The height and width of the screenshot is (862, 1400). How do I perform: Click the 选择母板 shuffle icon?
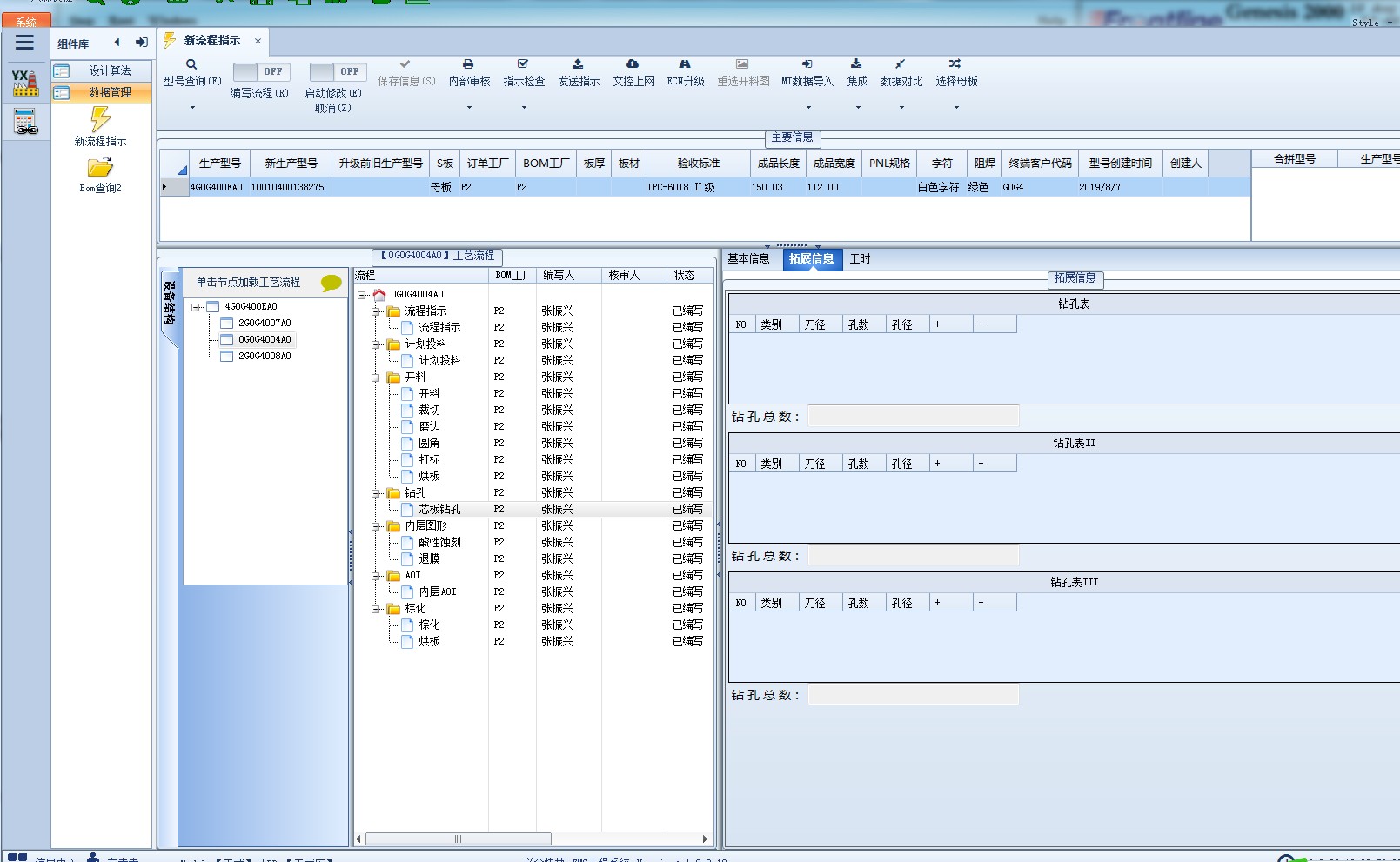coord(955,64)
